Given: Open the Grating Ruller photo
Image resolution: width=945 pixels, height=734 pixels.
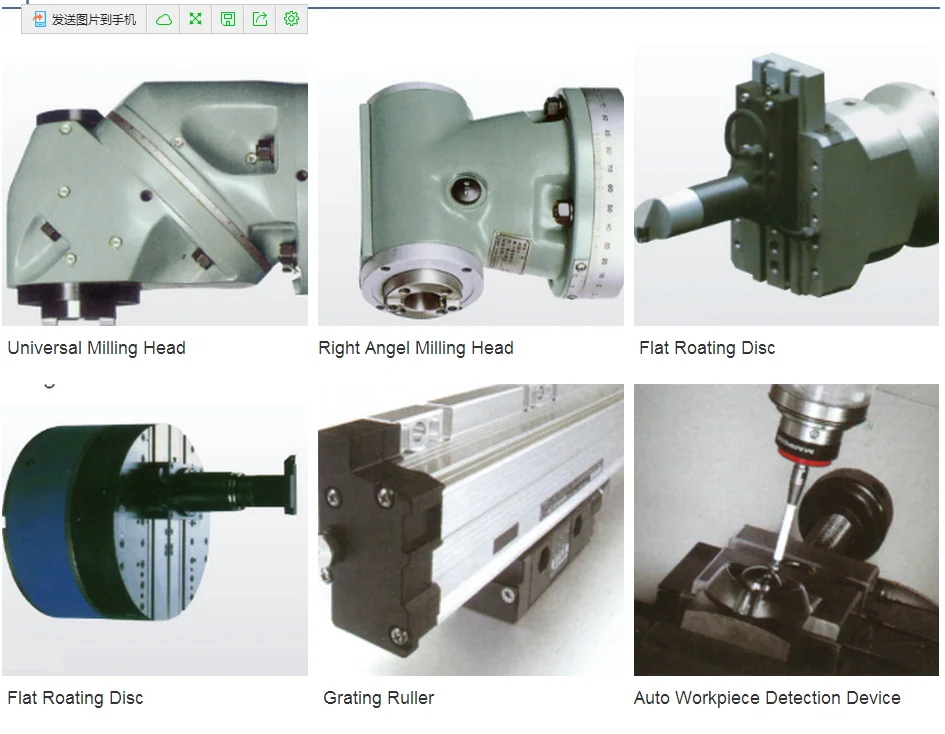Looking at the screenshot, I should click(x=471, y=530).
